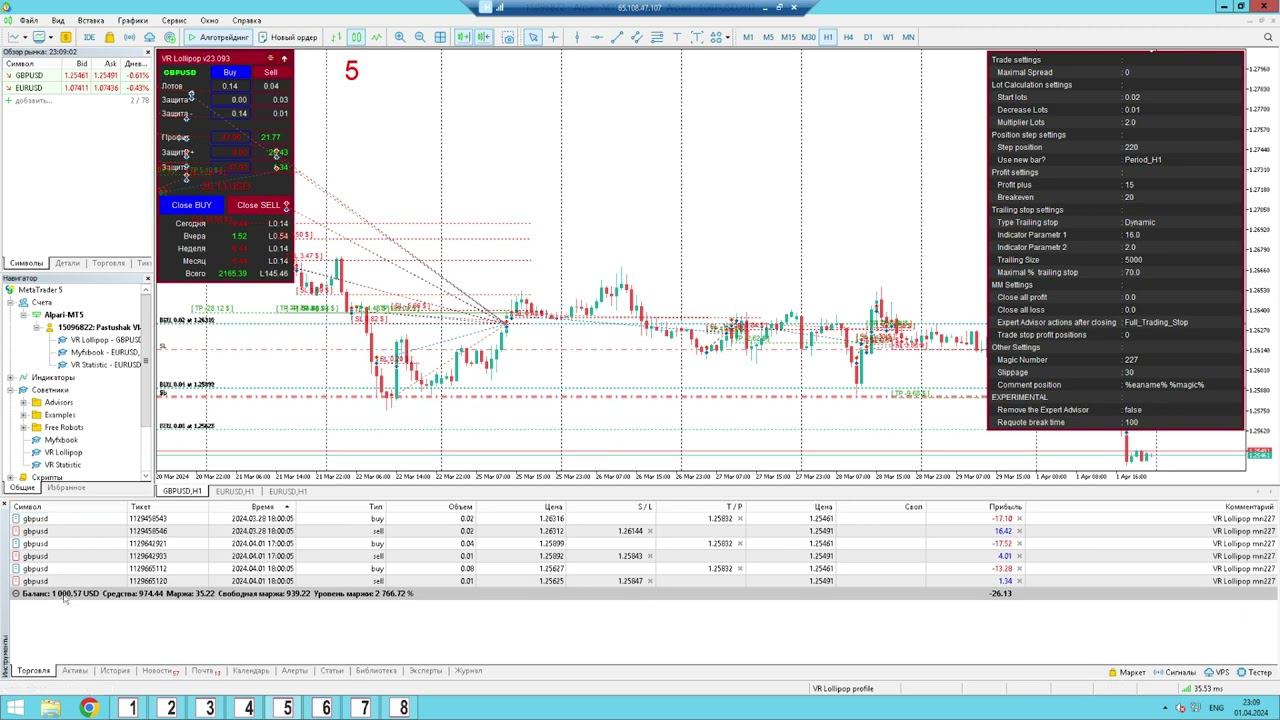Select the H1 timeframe

pyautogui.click(x=828, y=37)
